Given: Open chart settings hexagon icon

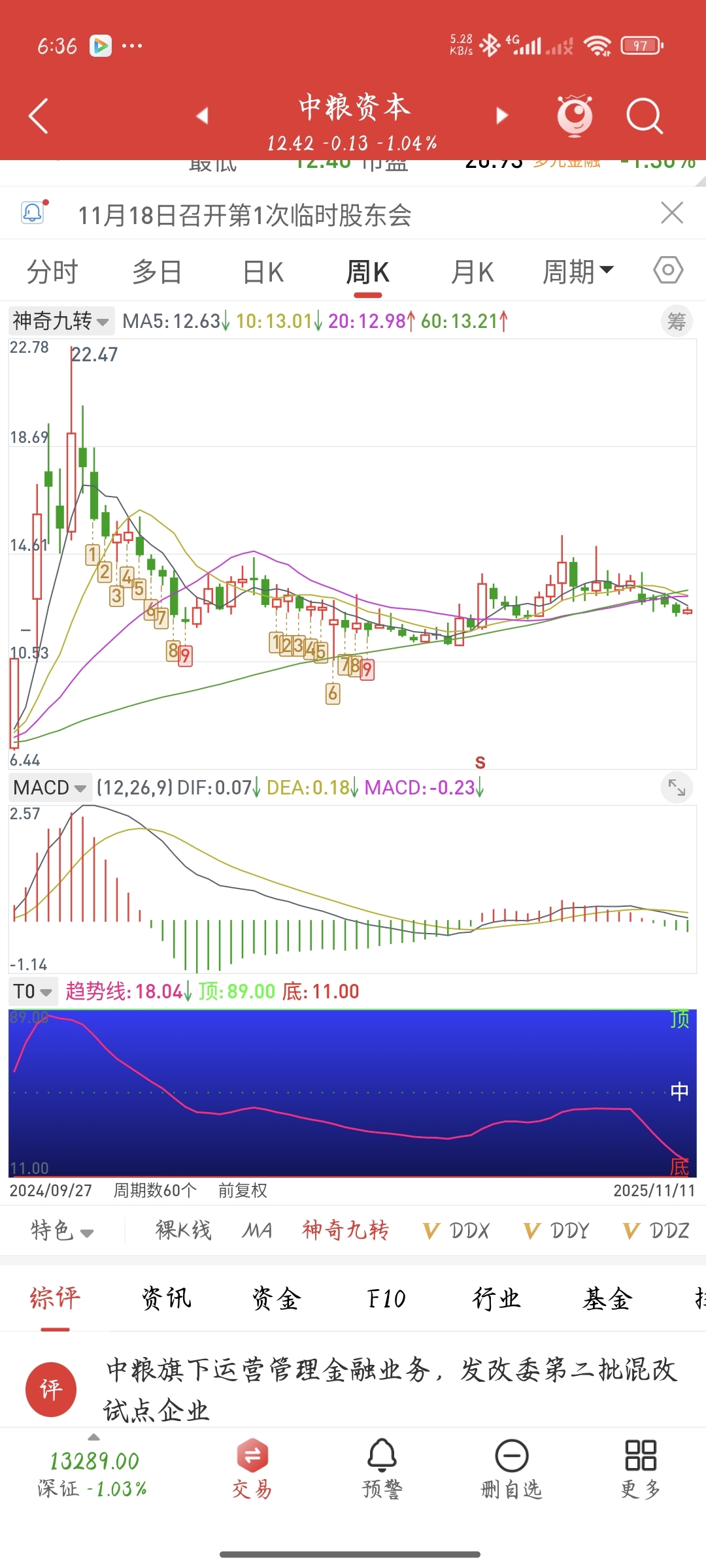Looking at the screenshot, I should click(x=668, y=270).
